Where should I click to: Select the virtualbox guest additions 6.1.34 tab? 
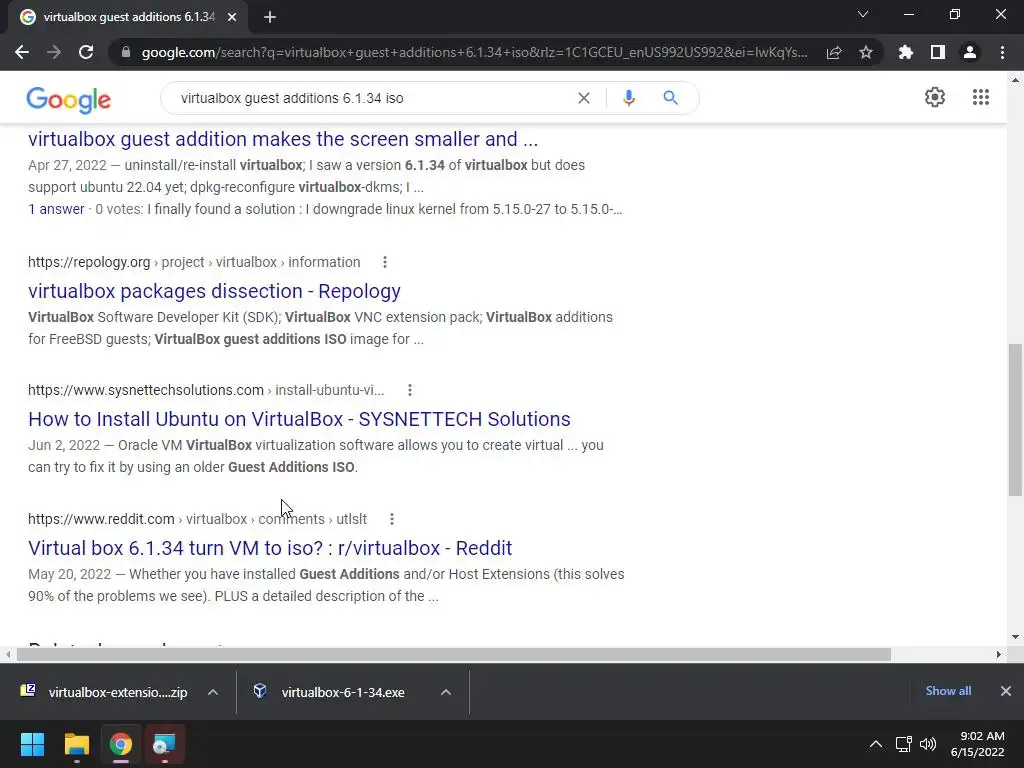(x=128, y=17)
